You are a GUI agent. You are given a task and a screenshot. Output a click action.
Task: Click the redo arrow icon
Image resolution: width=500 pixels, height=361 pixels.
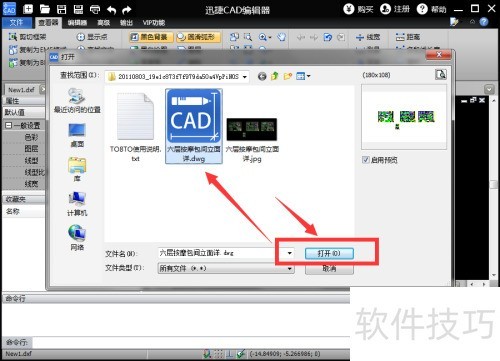[x=126, y=10]
